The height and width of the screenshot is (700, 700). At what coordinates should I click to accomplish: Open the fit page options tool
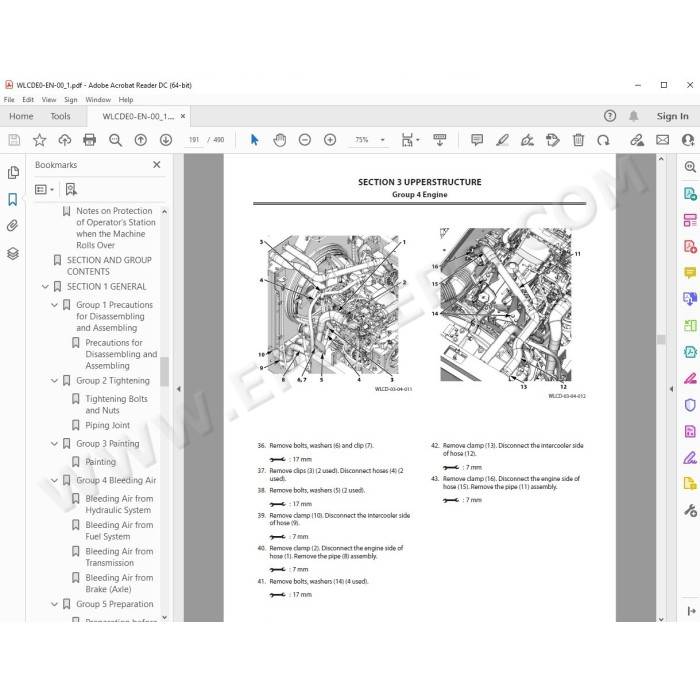point(408,140)
